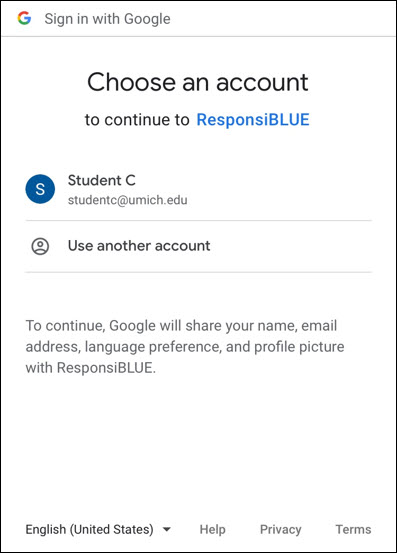Select the blue S avatar circle

point(40,189)
